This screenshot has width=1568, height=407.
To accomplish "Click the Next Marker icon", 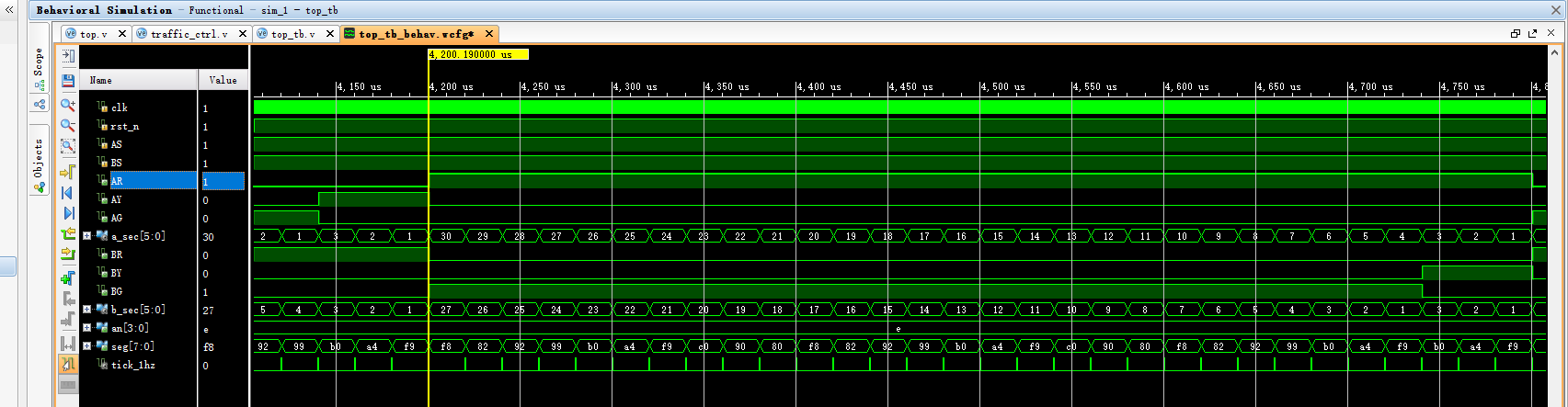I will pyautogui.click(x=68, y=320).
